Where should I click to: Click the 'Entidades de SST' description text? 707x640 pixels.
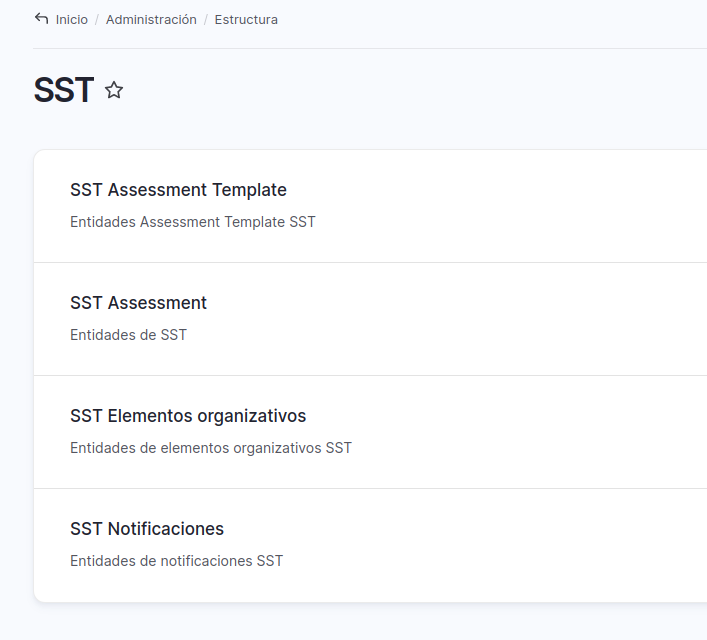pos(128,335)
